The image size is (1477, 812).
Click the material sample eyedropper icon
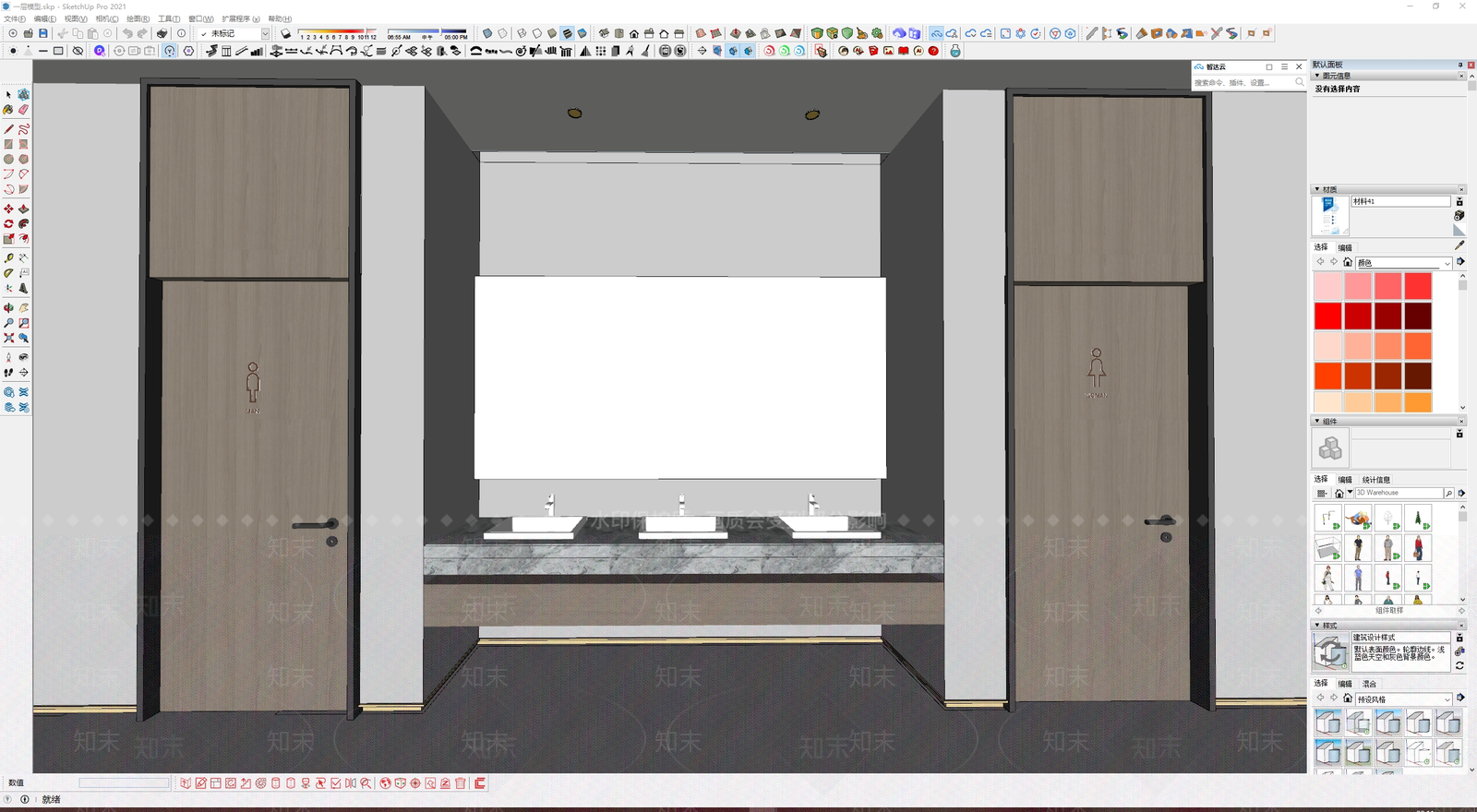[x=1459, y=245]
